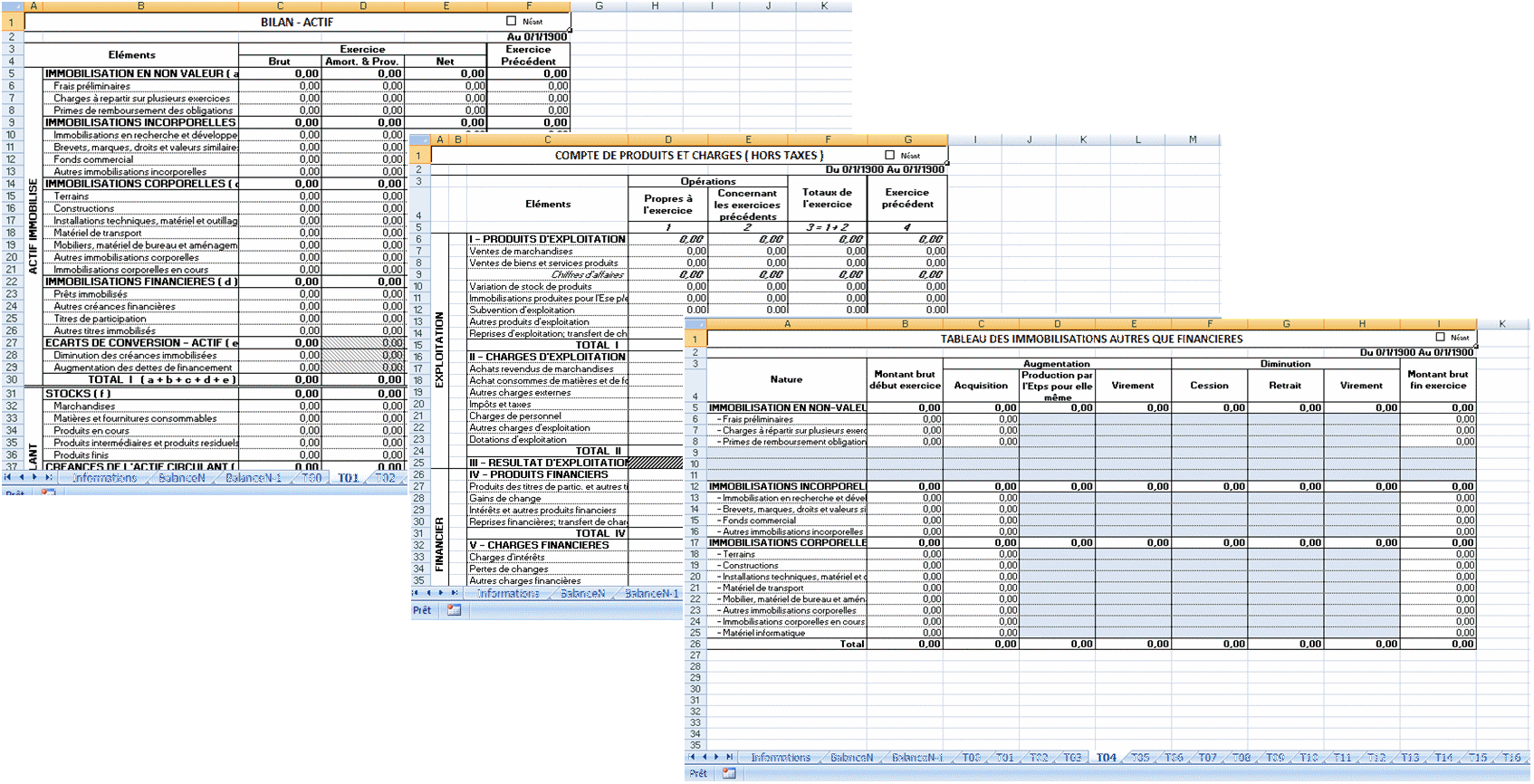Jump to last sheet in Compte de Produits window

coord(455,593)
